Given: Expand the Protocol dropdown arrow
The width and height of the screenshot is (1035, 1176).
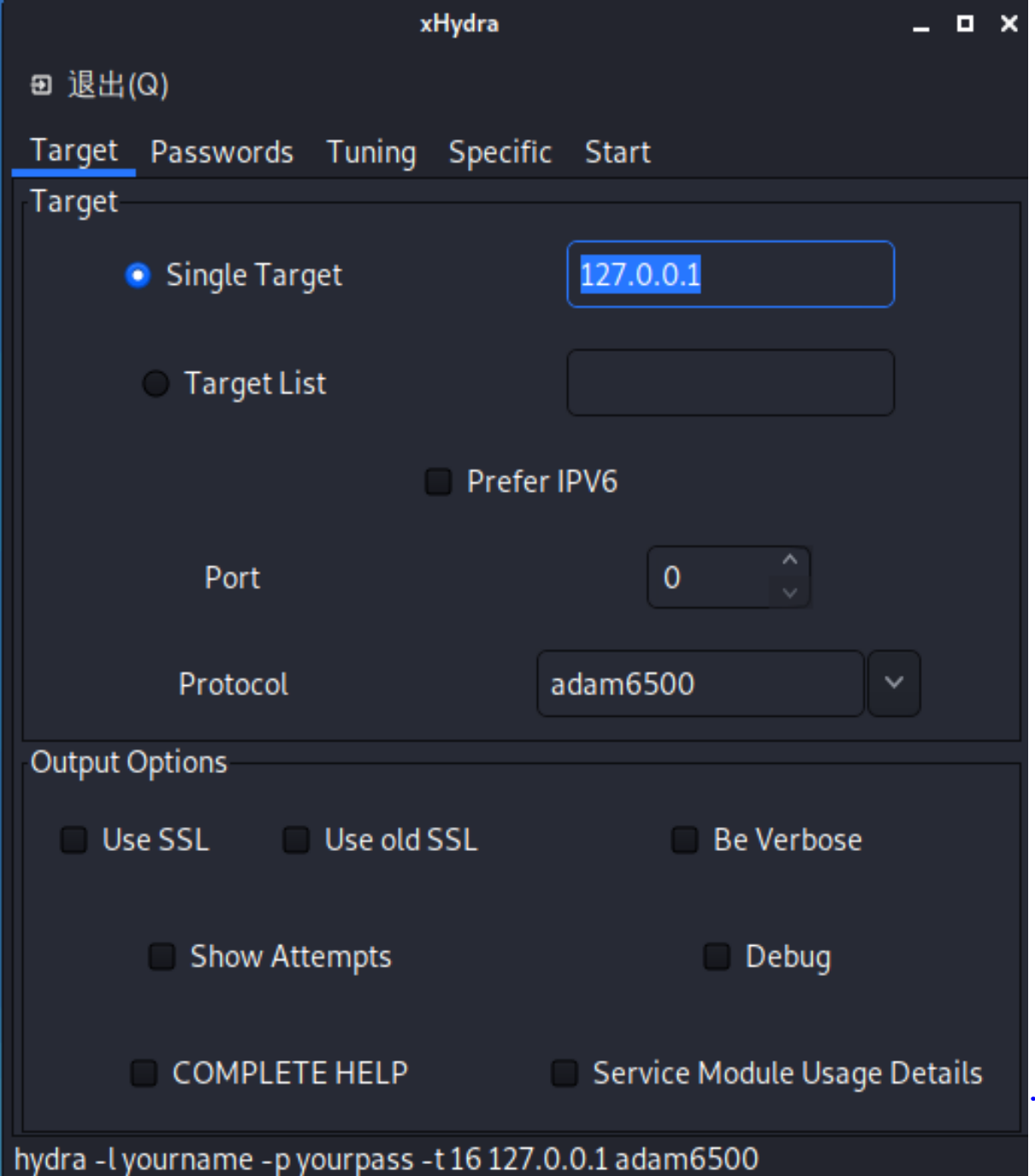Looking at the screenshot, I should pos(894,683).
